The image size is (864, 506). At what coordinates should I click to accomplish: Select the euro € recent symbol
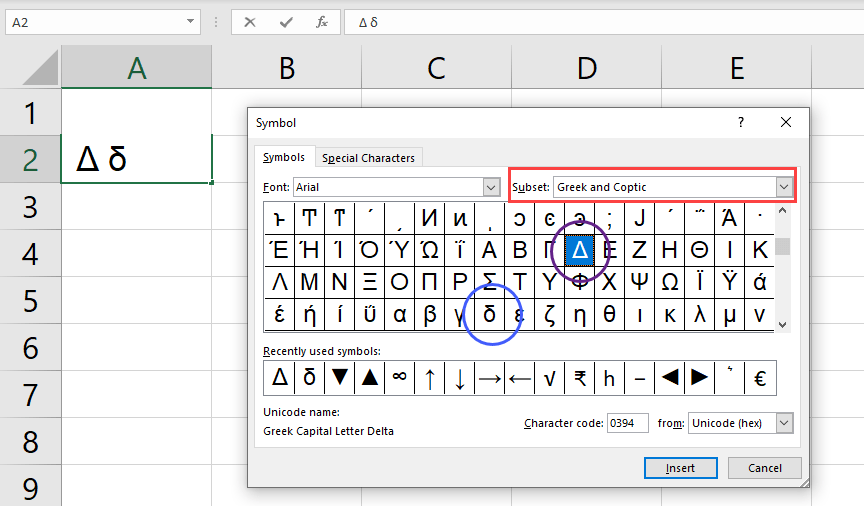760,378
